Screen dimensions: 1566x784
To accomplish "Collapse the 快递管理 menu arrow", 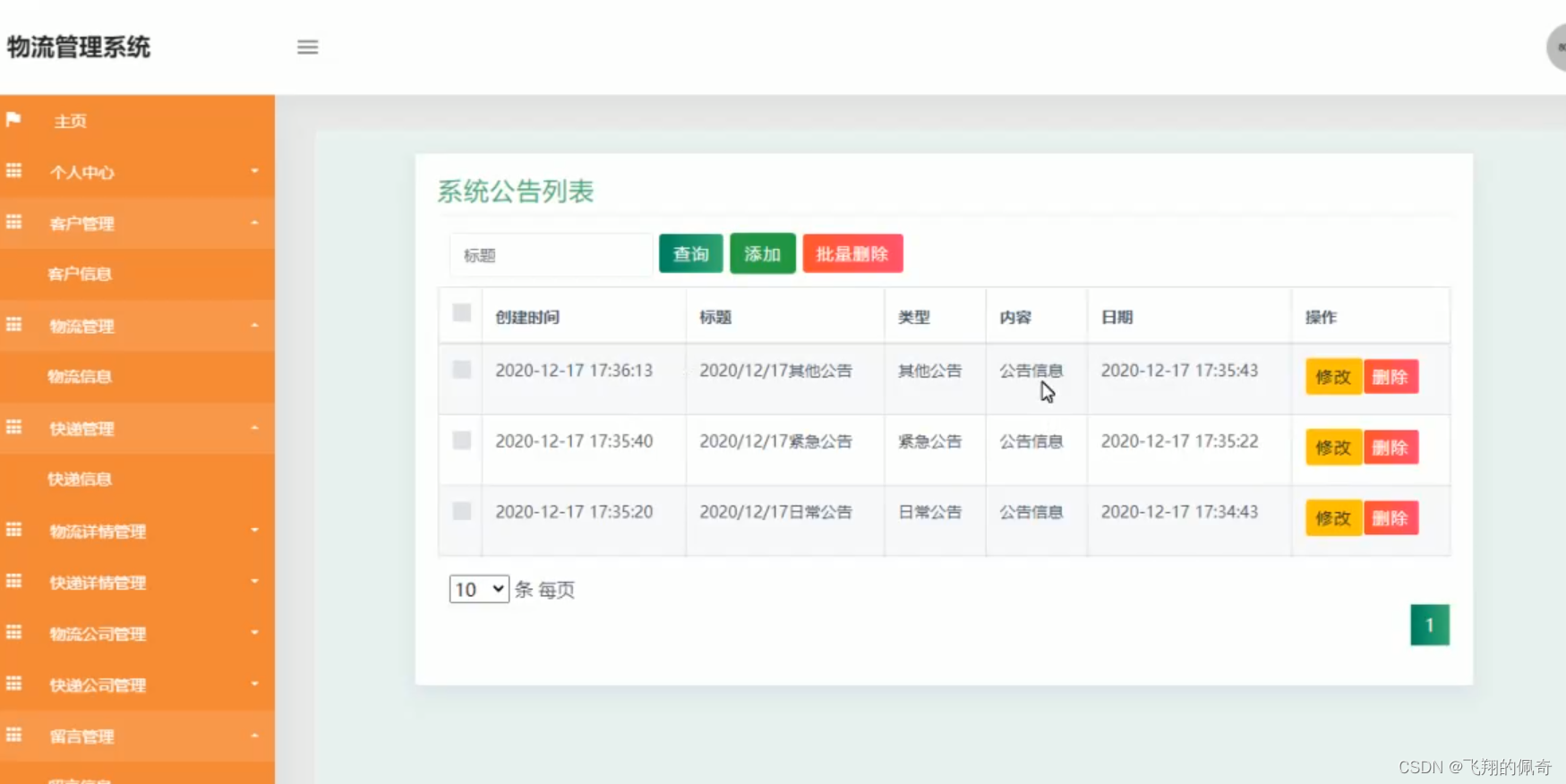I will 254,428.
